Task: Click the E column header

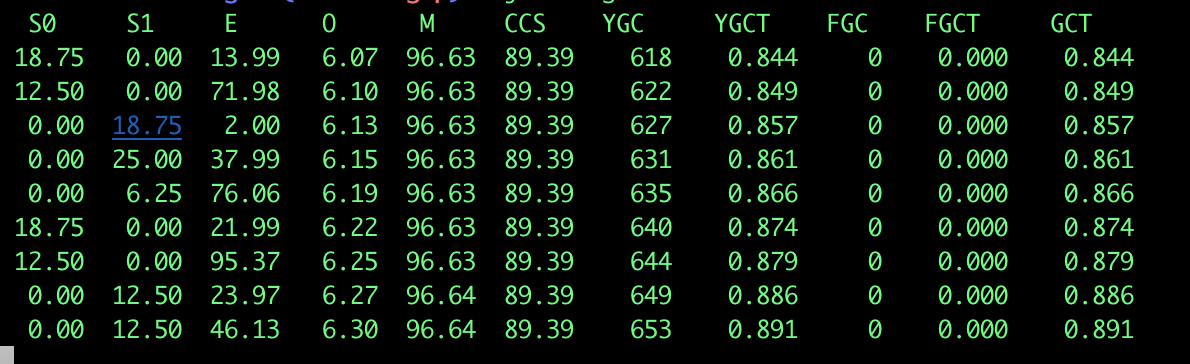Action: 231,24
